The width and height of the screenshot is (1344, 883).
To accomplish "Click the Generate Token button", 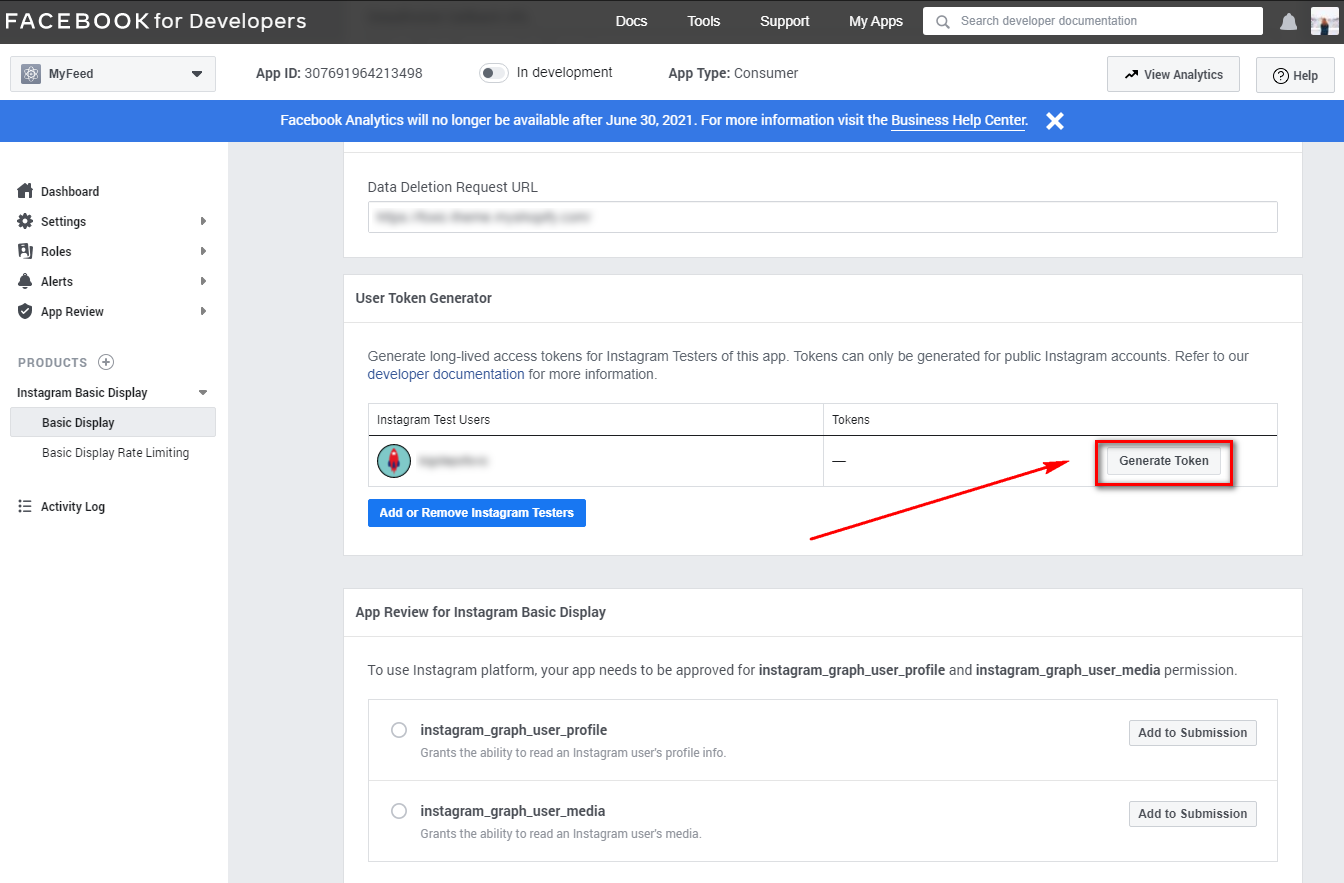I will click(x=1163, y=461).
